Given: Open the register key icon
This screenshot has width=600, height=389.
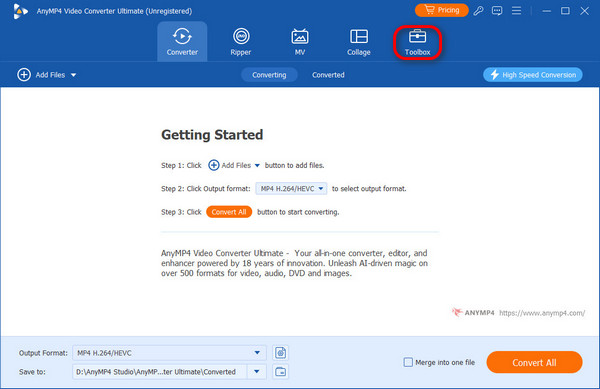Looking at the screenshot, I should point(478,11).
